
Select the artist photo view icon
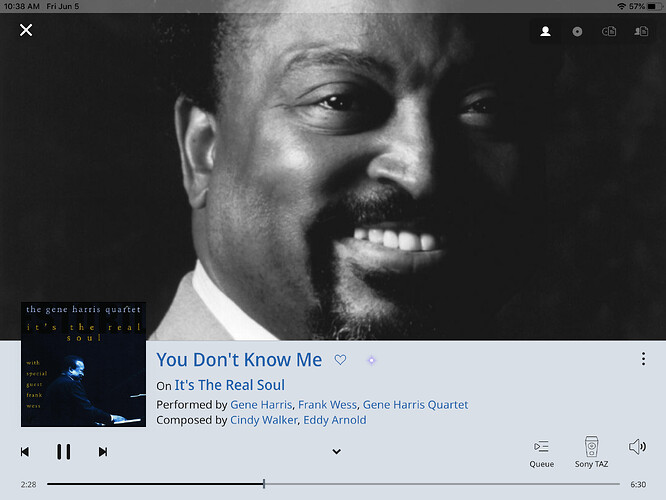click(545, 31)
